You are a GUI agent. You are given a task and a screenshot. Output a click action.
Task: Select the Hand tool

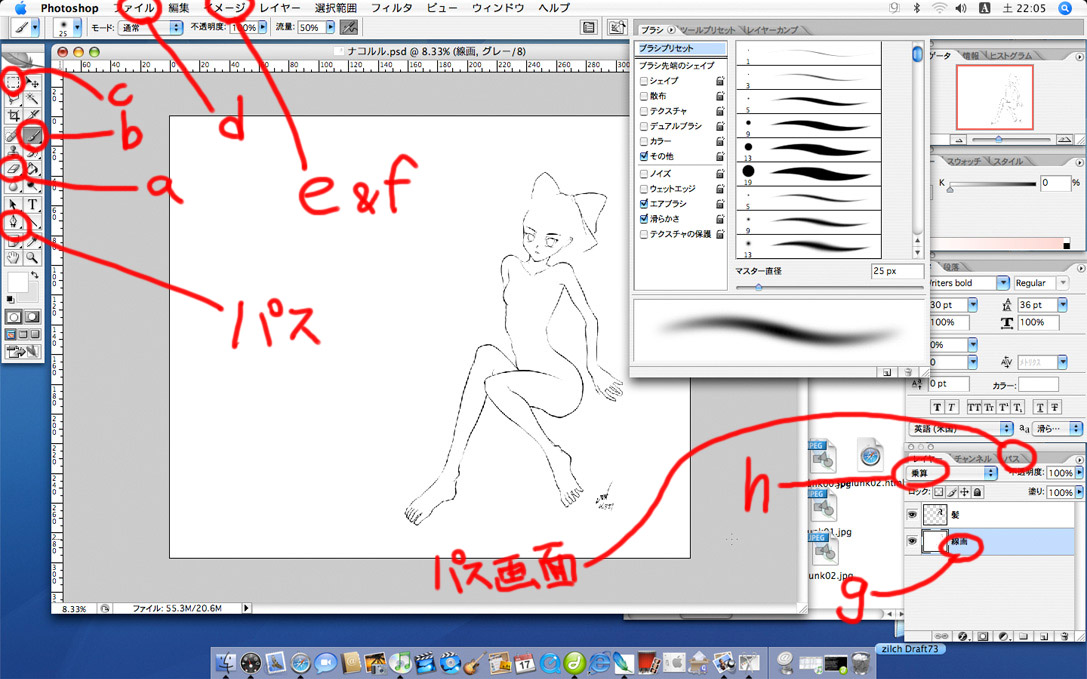(14, 257)
